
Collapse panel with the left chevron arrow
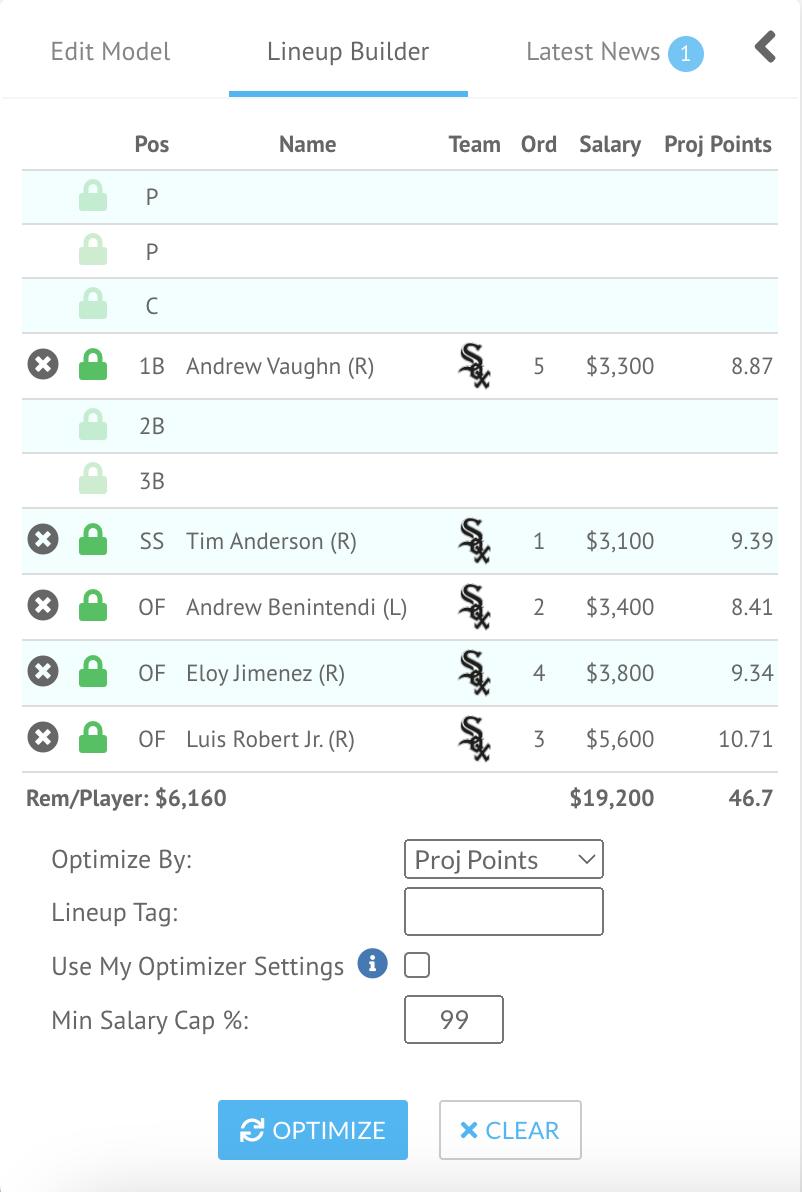click(x=765, y=47)
